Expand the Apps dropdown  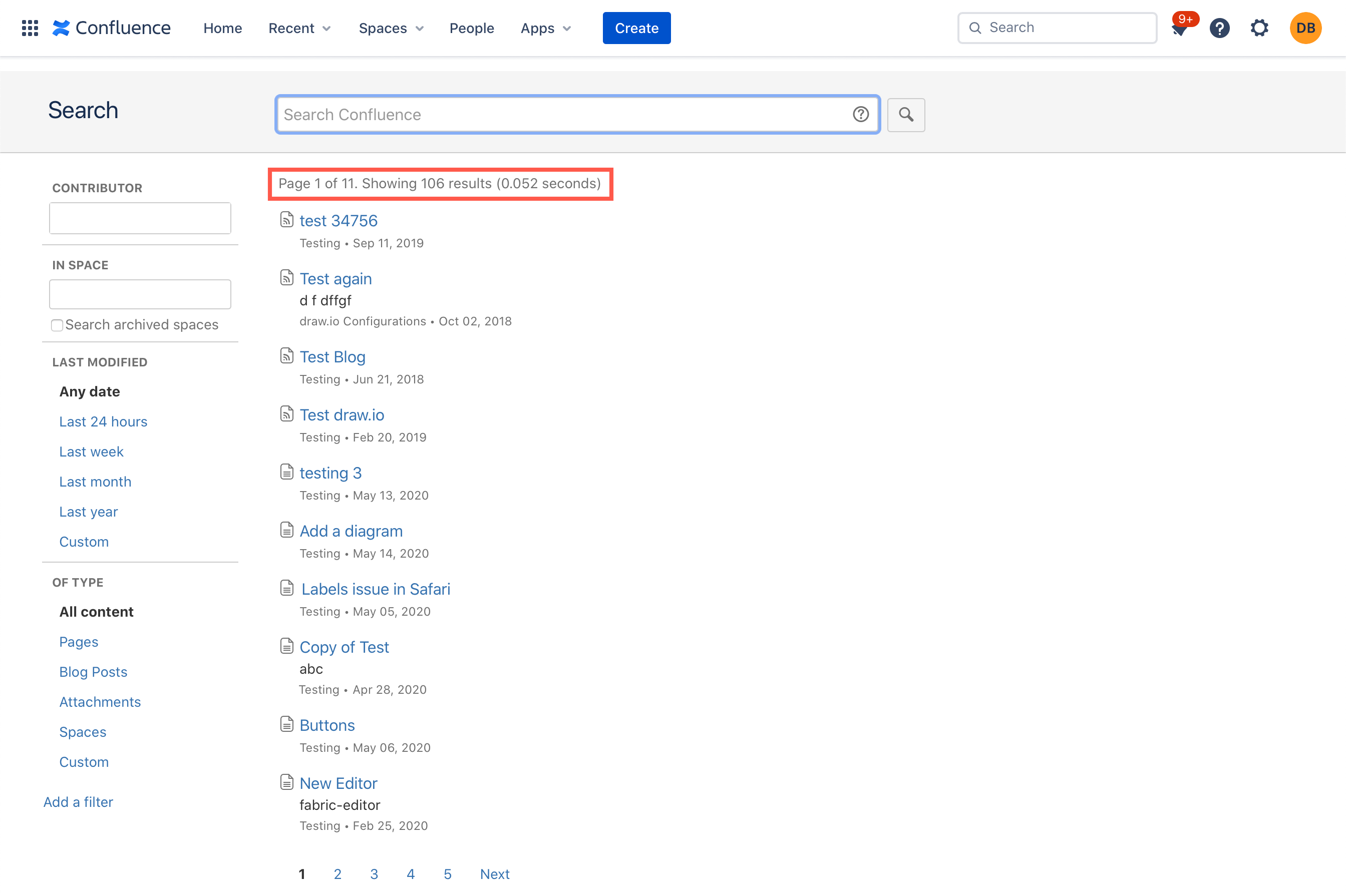pyautogui.click(x=545, y=28)
